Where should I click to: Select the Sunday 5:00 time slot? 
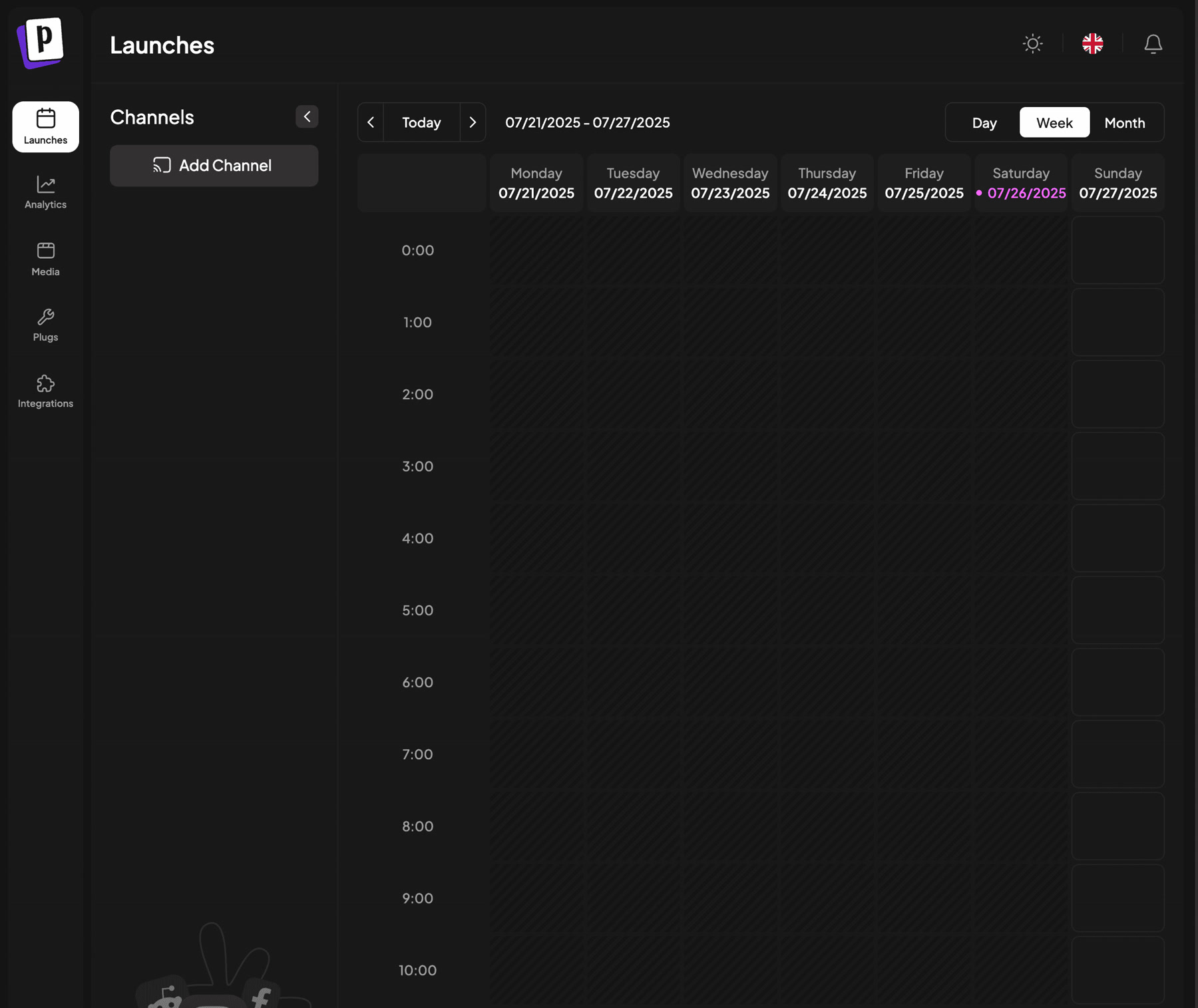click(x=1117, y=610)
